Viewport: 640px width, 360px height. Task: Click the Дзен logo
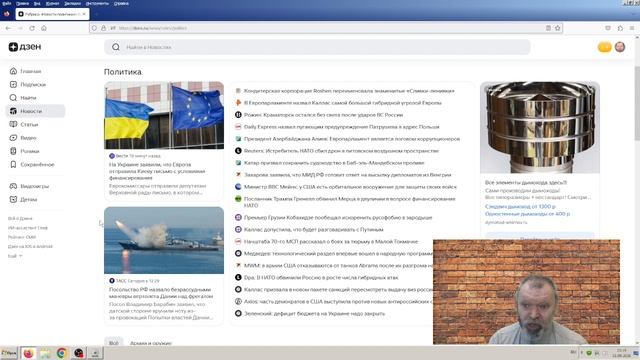25,47
